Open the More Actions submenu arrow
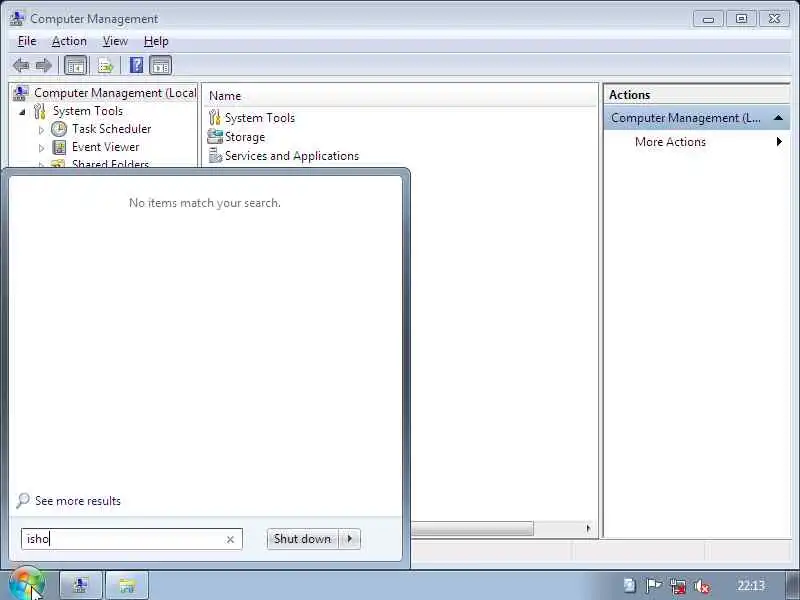Screen dimensions: 800x600 pos(779,141)
